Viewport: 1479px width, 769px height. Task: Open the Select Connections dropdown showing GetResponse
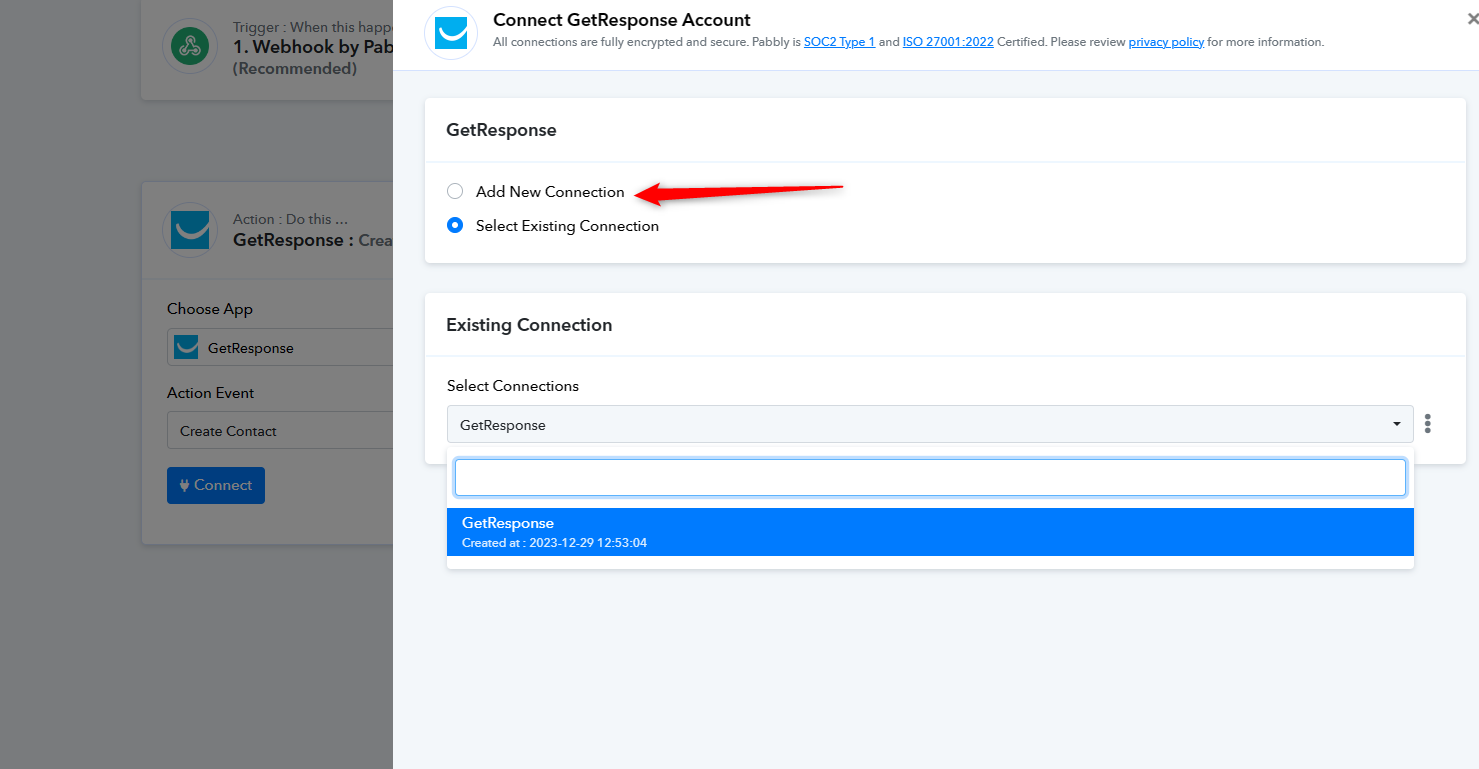click(930, 424)
